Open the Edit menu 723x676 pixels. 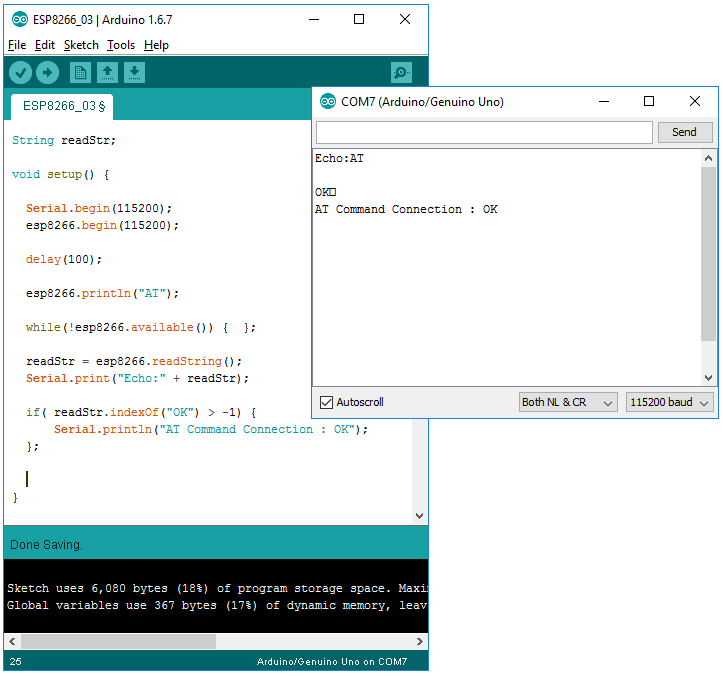[x=45, y=45]
